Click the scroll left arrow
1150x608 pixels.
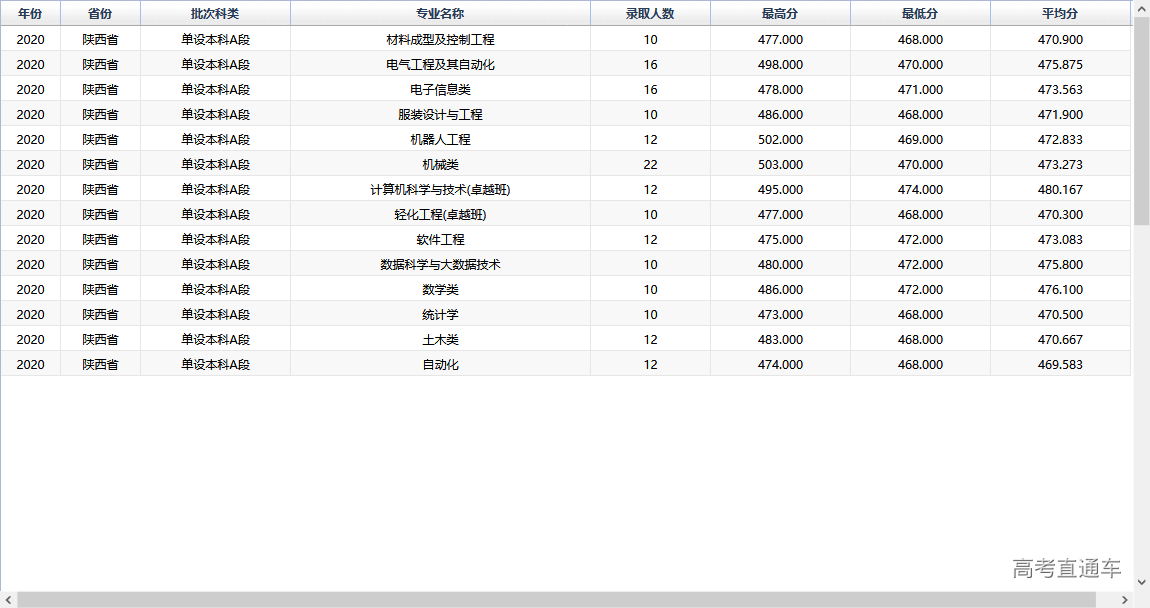point(8,600)
